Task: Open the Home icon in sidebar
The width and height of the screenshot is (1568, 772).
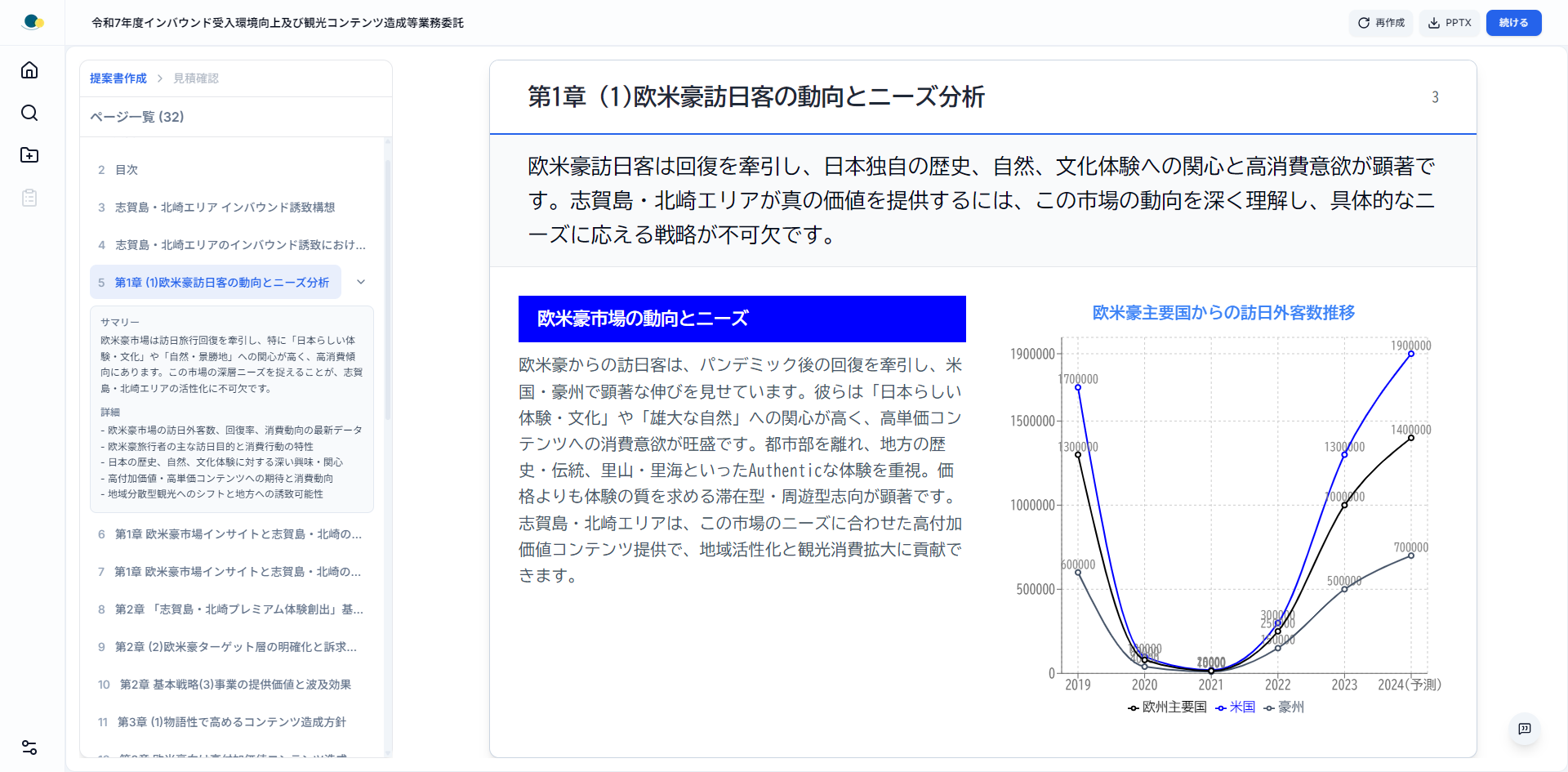Action: coord(29,70)
